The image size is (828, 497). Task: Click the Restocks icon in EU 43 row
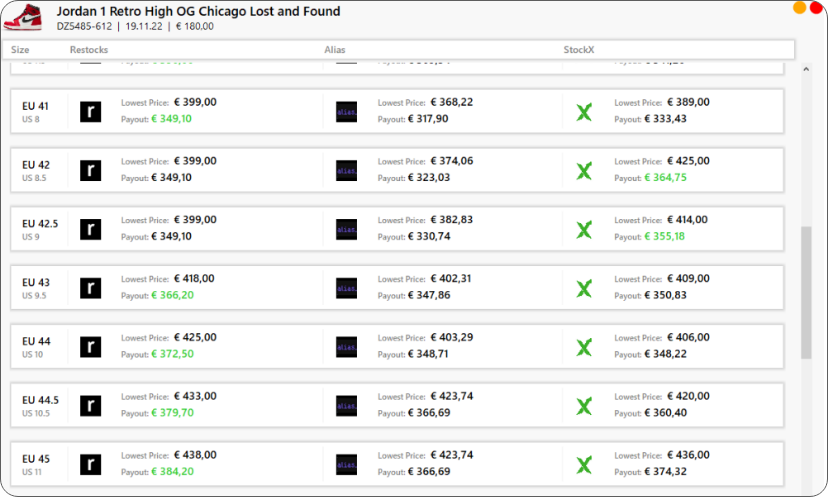pyautogui.click(x=90, y=289)
